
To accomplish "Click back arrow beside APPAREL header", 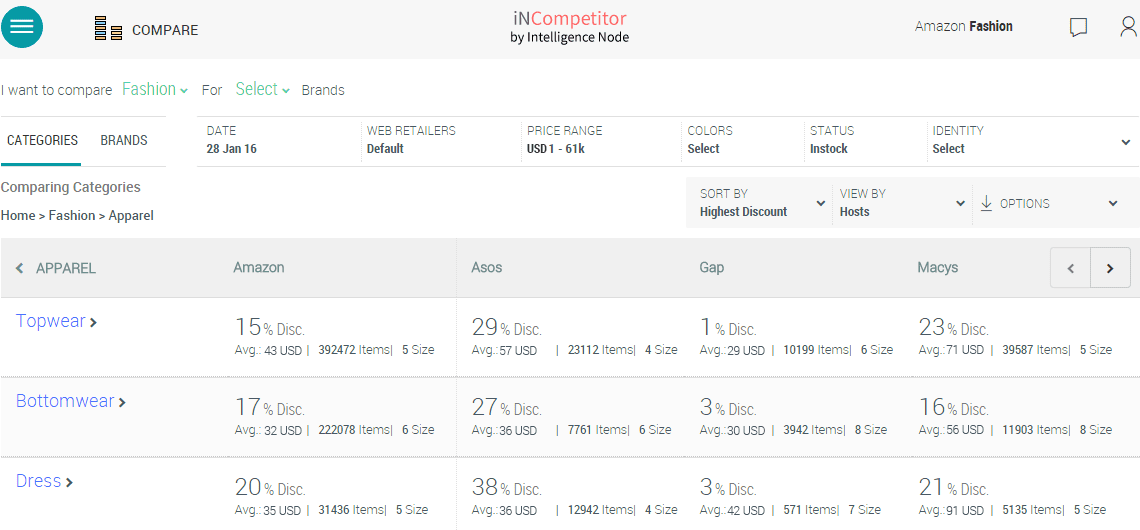I will [x=20, y=268].
